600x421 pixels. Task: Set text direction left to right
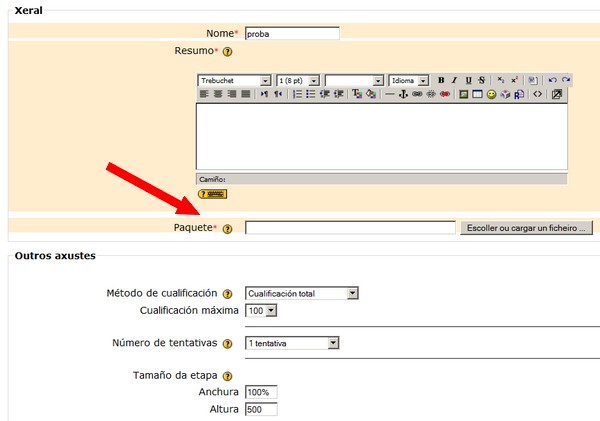[x=264, y=94]
